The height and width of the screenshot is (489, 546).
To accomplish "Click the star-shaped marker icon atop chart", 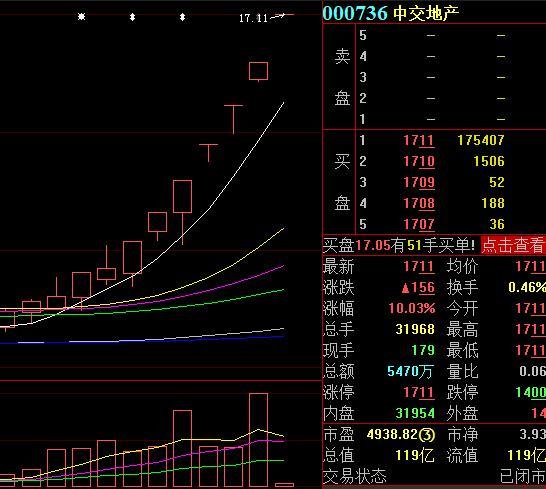I will (x=81, y=16).
